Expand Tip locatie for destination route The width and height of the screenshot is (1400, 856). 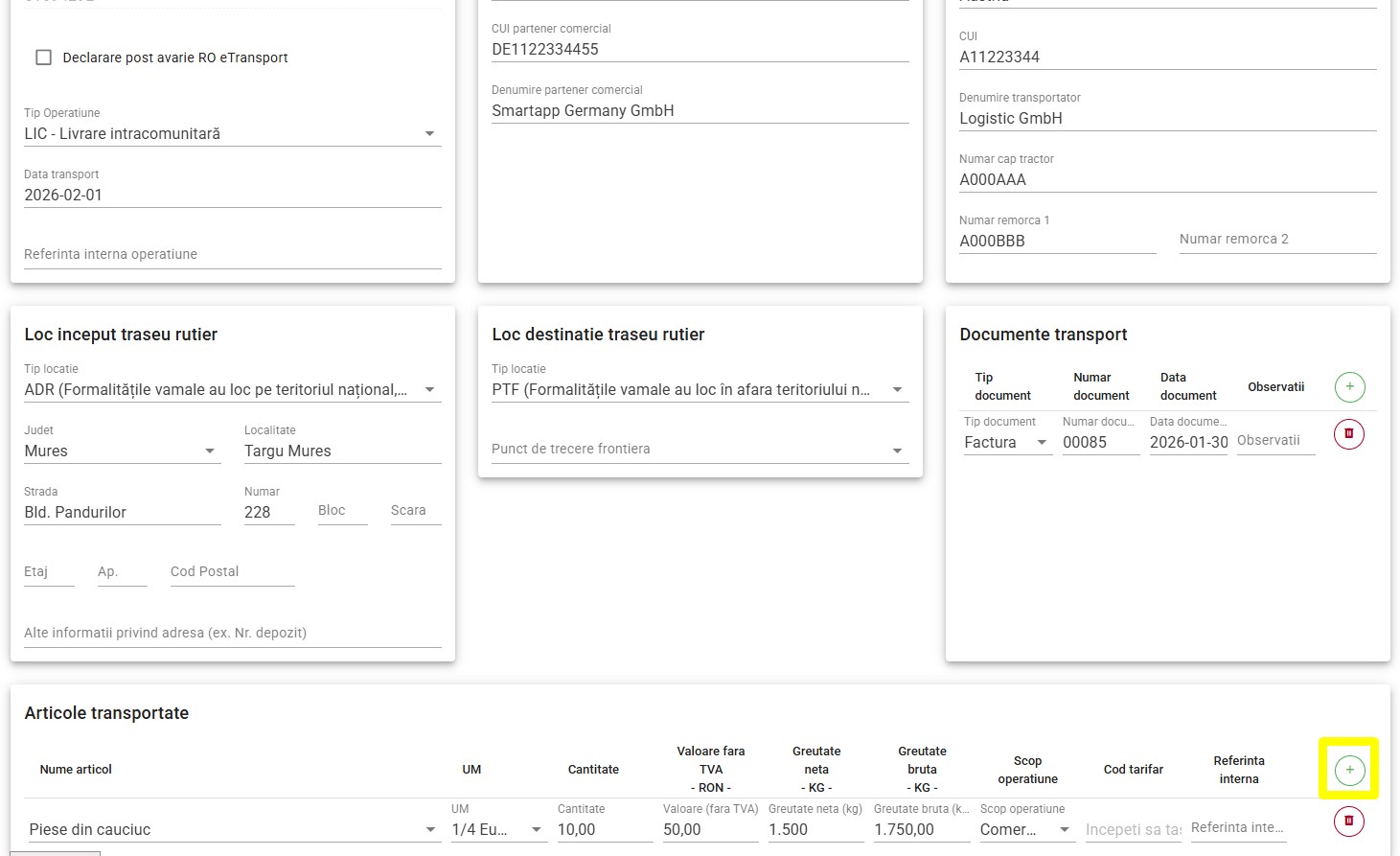(897, 390)
